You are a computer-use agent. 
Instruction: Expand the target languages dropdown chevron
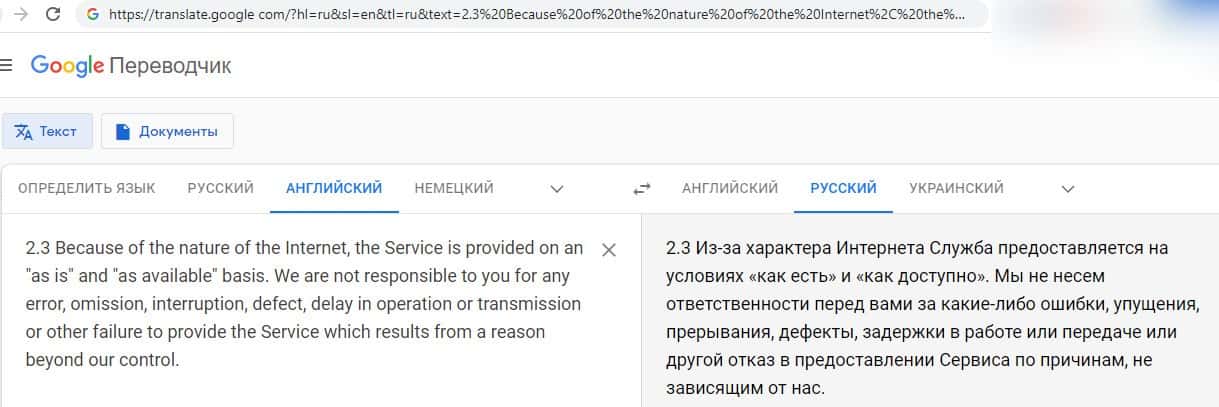(1067, 189)
